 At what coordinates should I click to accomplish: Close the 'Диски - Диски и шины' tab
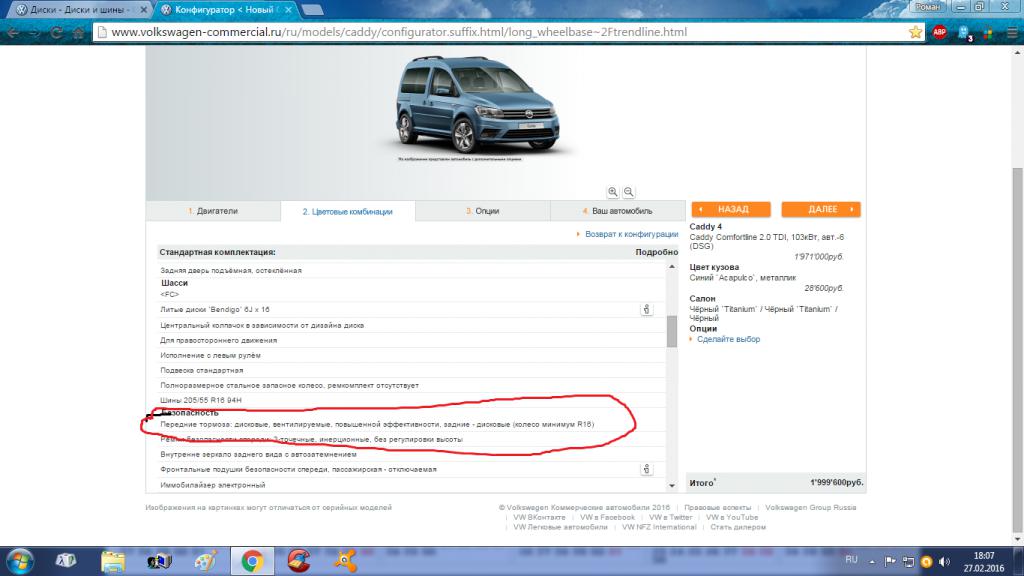click(144, 10)
